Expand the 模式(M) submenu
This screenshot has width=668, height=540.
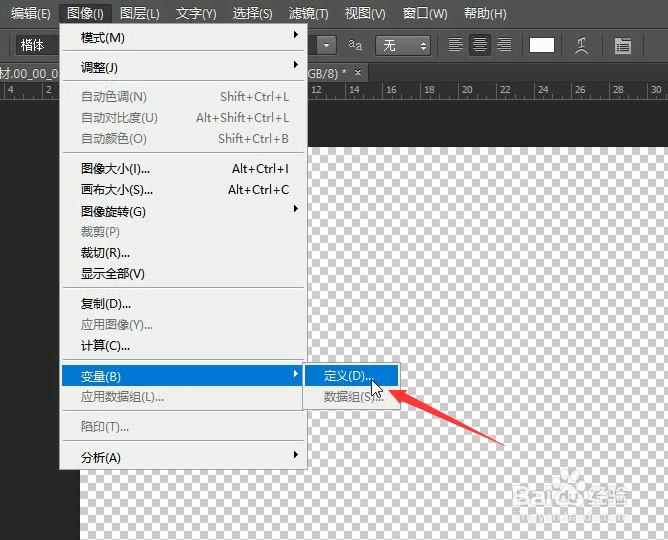(x=183, y=37)
